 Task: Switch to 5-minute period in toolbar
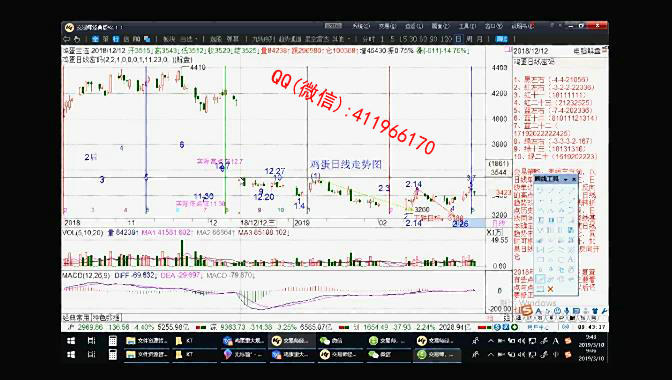(393, 39)
